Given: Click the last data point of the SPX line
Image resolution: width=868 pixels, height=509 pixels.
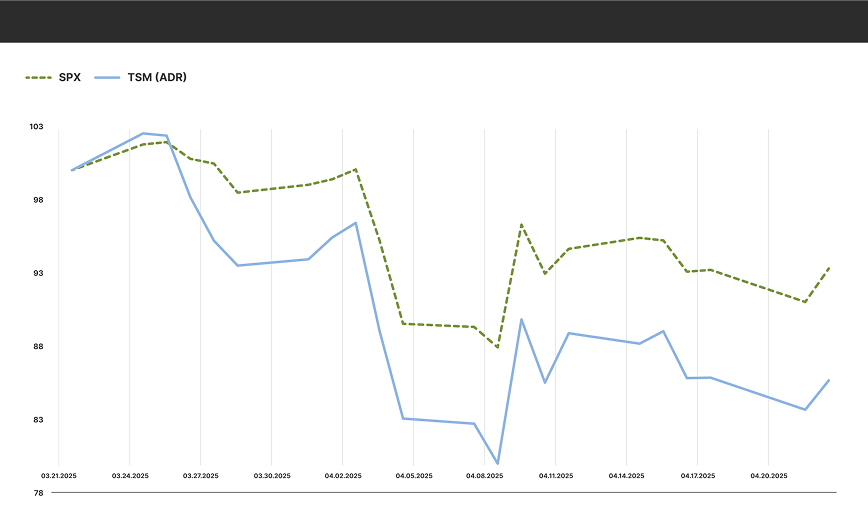Looking at the screenshot, I should 829,267.
